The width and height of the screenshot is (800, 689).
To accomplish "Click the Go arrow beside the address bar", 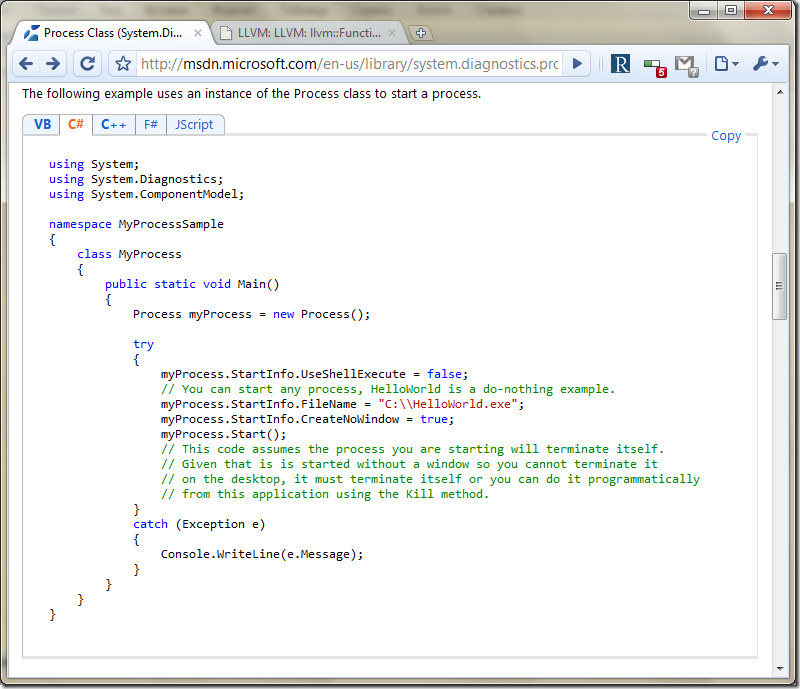I will 577,64.
